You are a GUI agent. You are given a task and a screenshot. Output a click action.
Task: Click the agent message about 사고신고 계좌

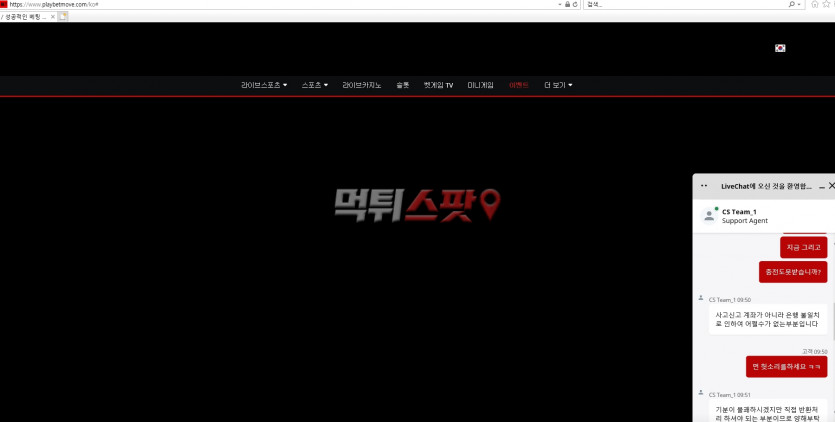[767, 320]
